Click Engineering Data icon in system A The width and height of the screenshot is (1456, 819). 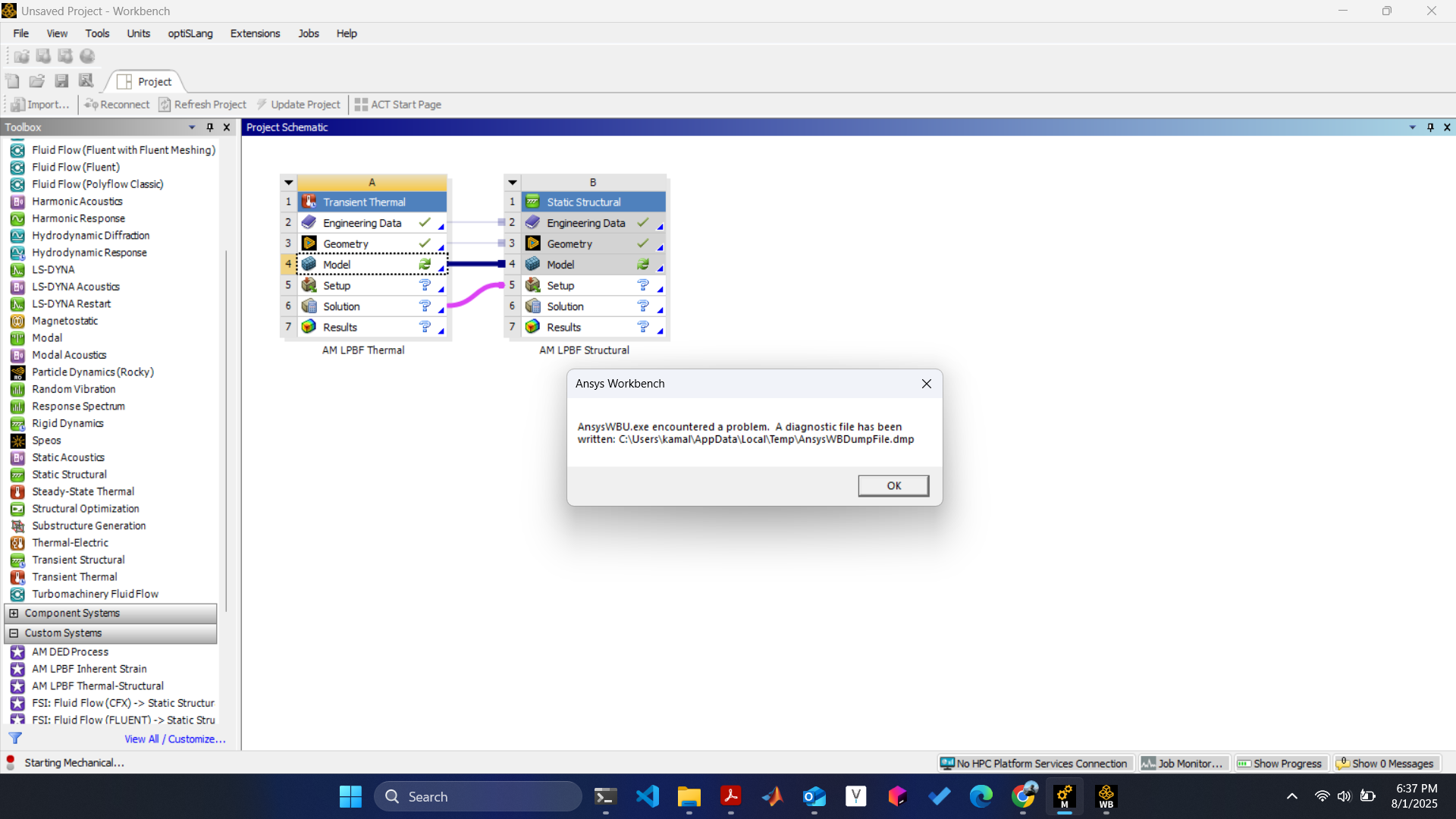click(x=309, y=222)
